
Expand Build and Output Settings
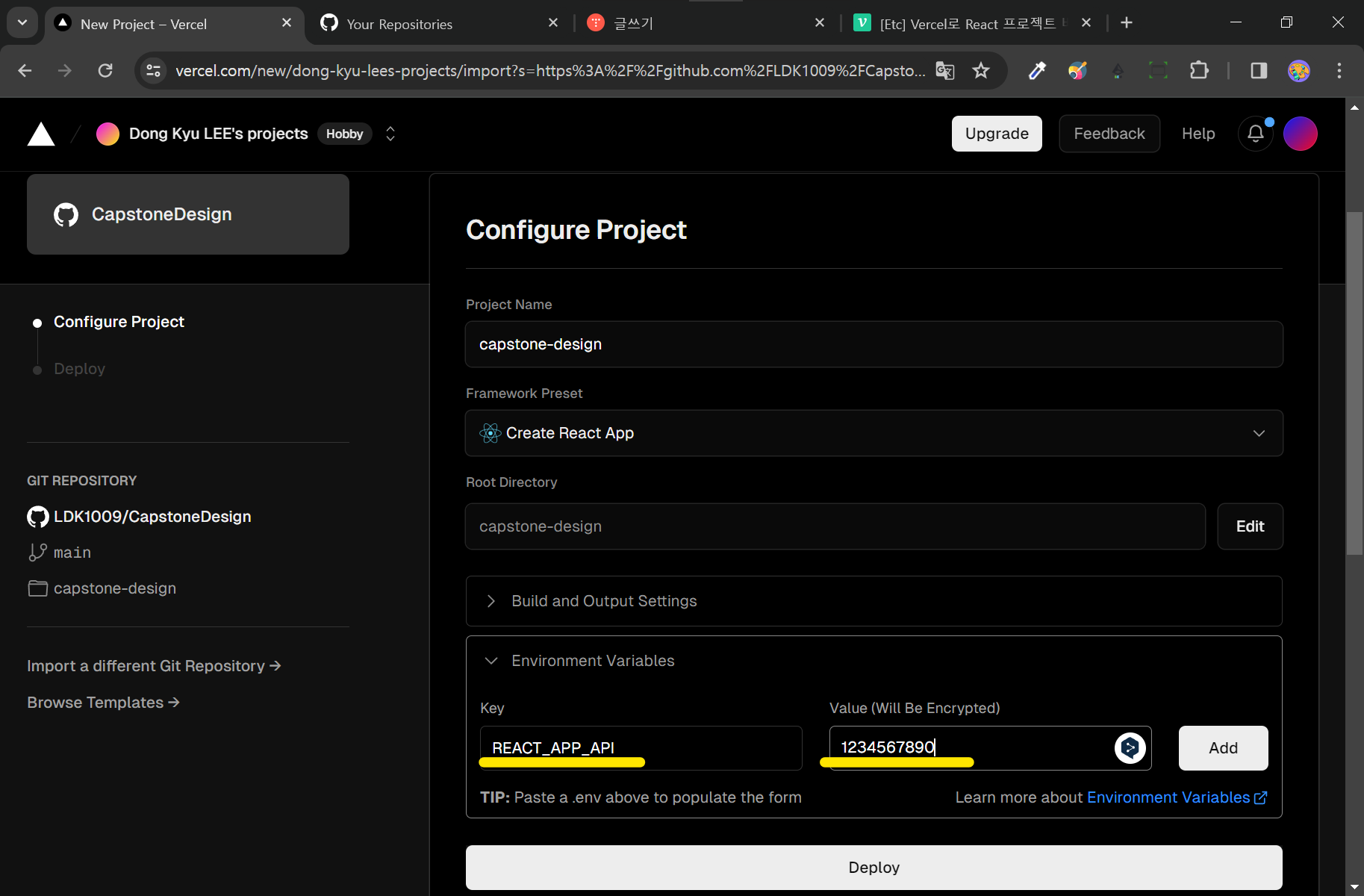point(873,601)
